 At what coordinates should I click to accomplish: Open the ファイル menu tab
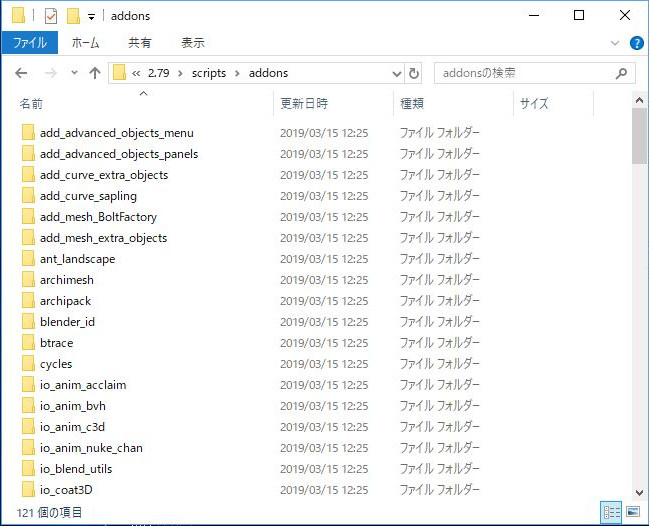[x=29, y=43]
